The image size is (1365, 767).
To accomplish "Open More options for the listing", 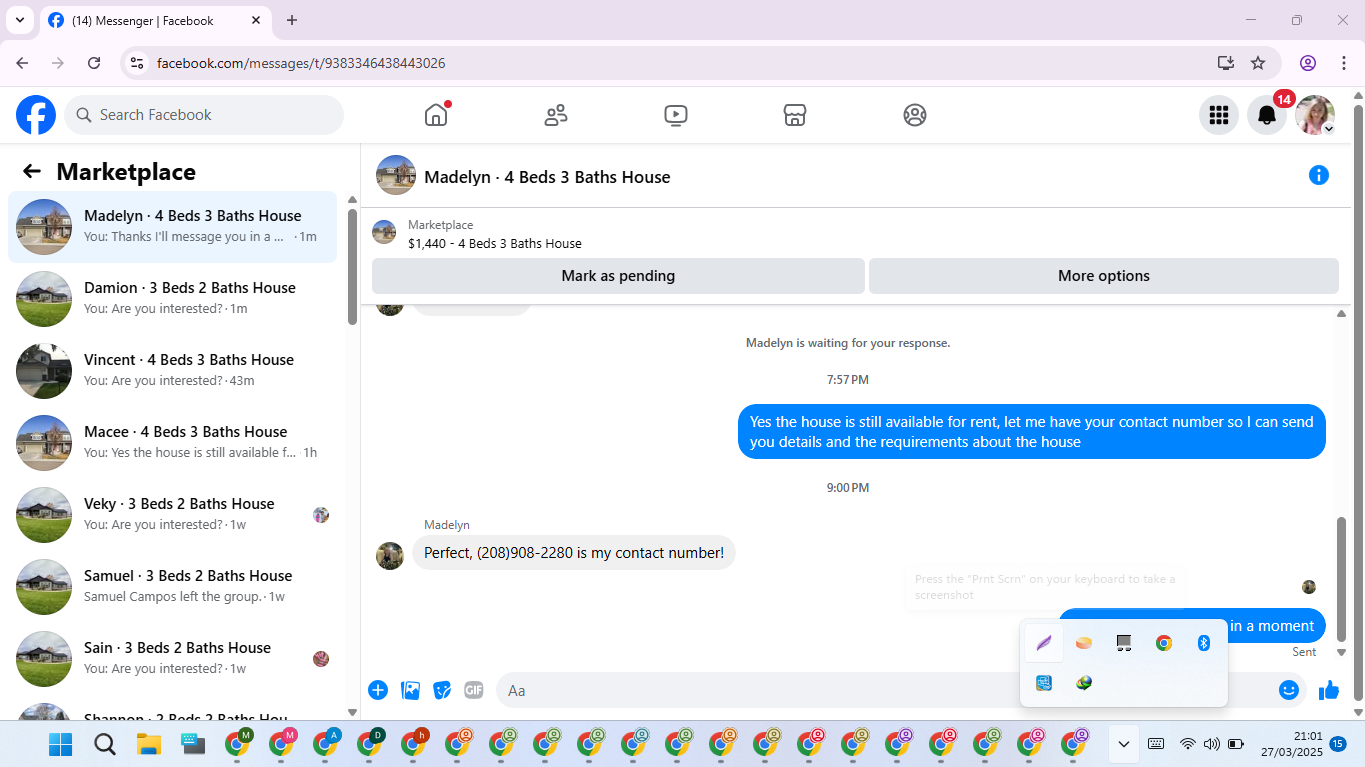I will point(1104,276).
